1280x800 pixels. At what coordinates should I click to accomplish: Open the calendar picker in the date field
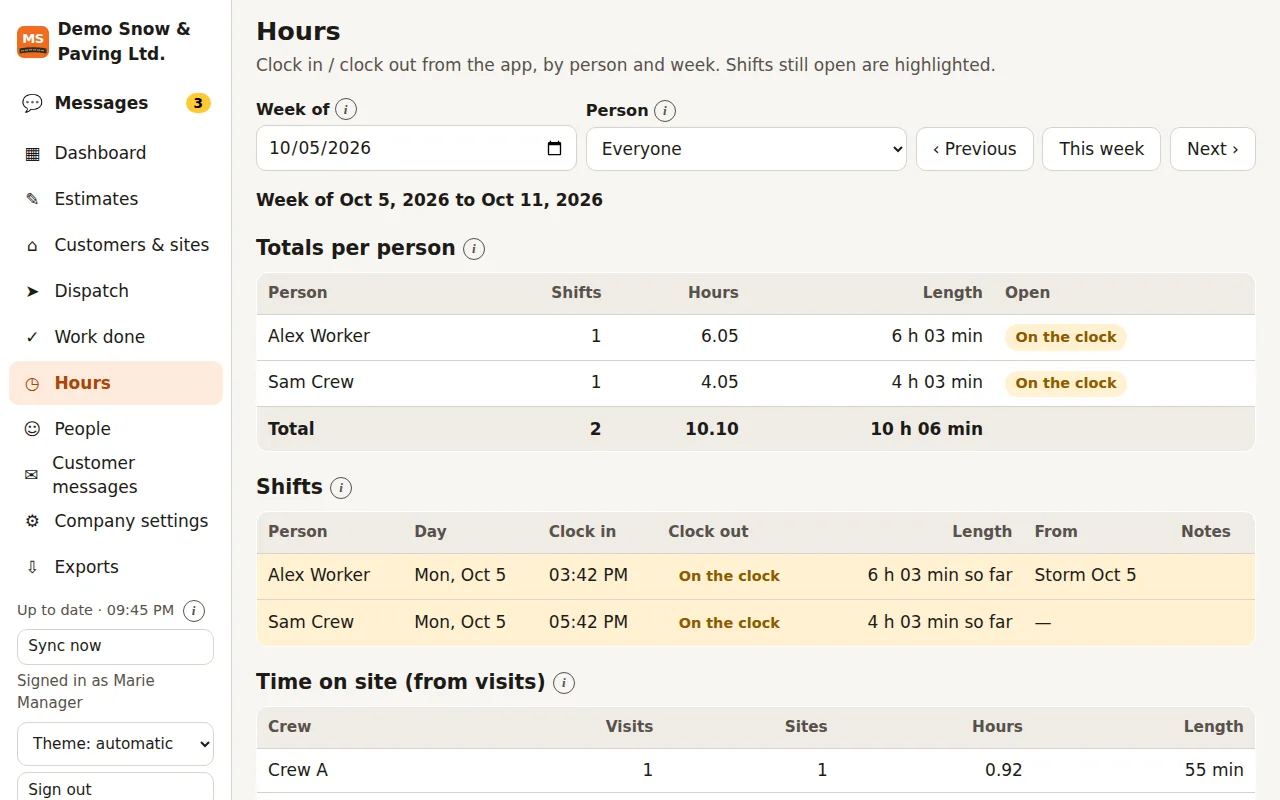coord(555,149)
